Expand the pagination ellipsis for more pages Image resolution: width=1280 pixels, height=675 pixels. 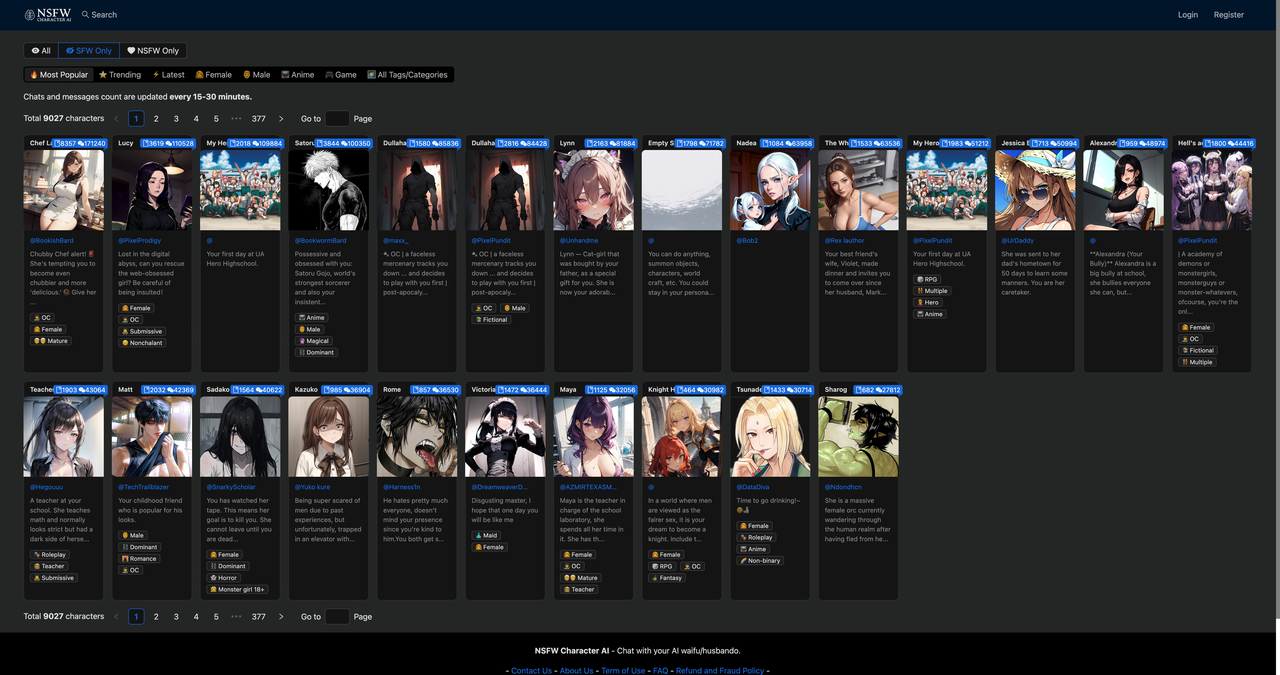point(236,118)
